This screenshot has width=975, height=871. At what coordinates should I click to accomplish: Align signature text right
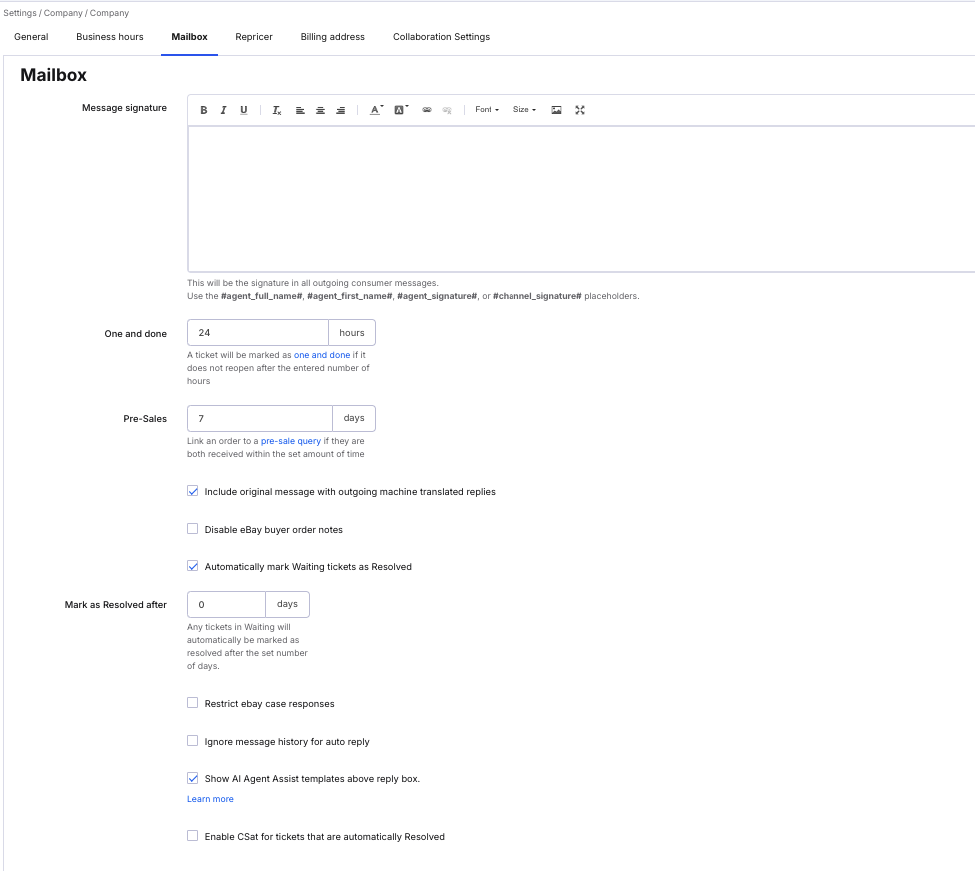click(x=341, y=110)
